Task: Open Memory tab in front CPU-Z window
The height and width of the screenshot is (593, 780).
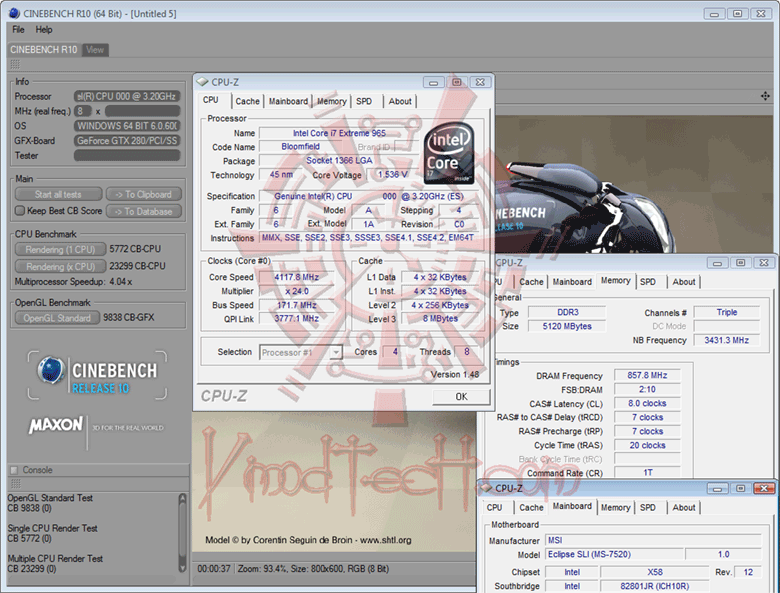Action: 331,101
